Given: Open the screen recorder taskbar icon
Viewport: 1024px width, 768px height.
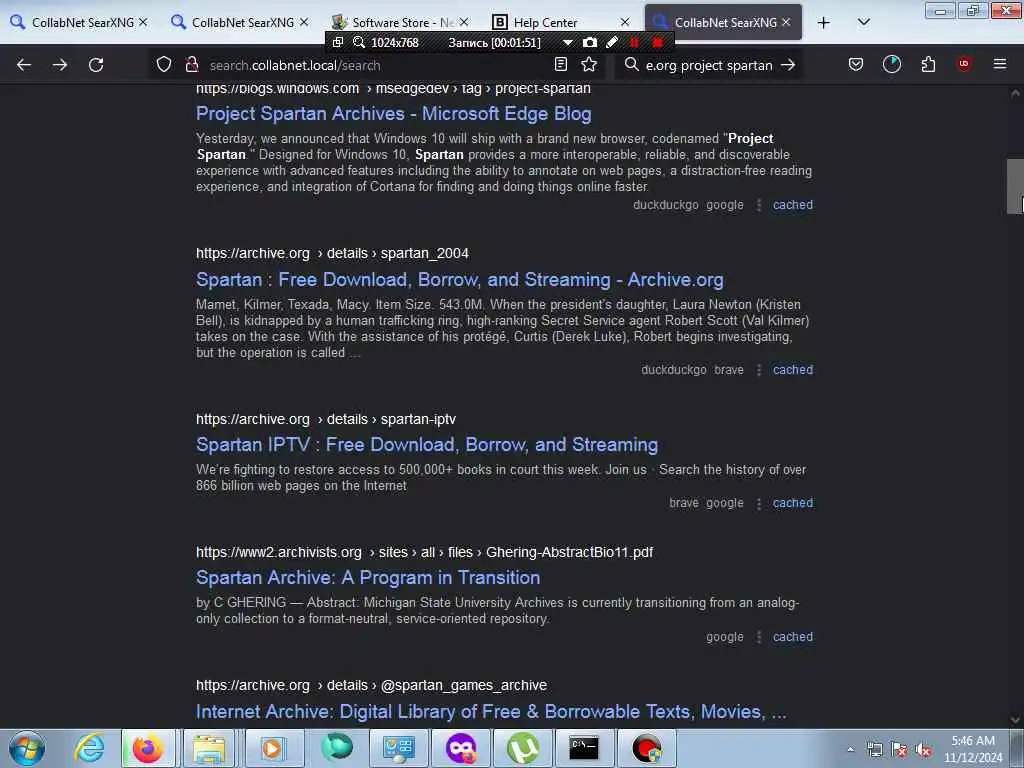Looking at the screenshot, I should coord(647,748).
